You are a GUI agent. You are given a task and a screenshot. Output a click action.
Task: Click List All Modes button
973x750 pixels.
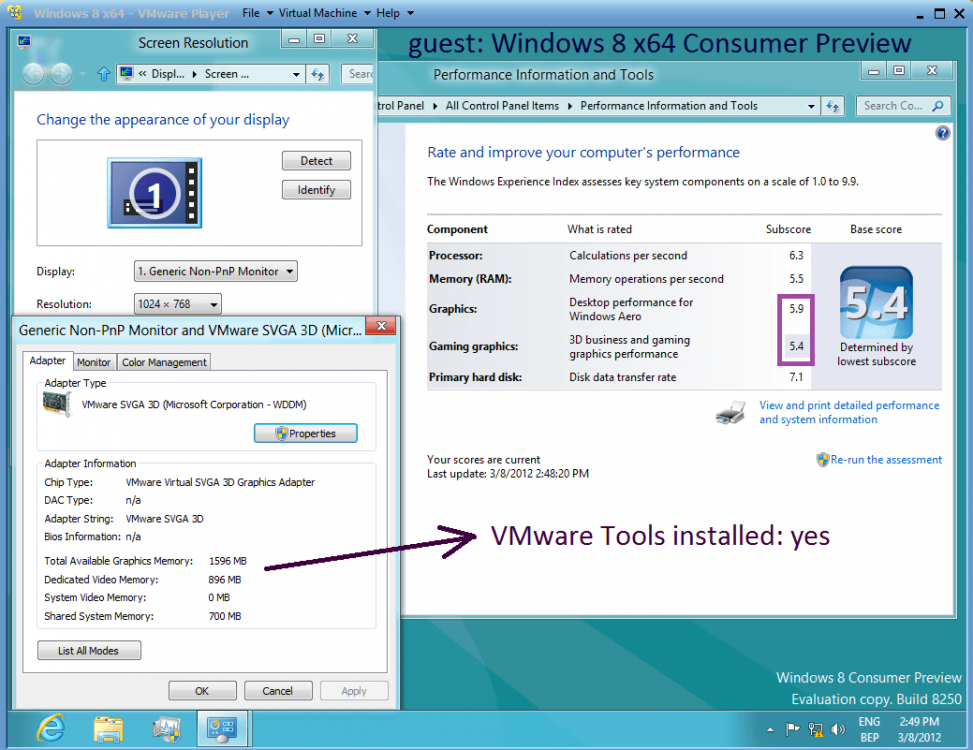click(x=89, y=650)
